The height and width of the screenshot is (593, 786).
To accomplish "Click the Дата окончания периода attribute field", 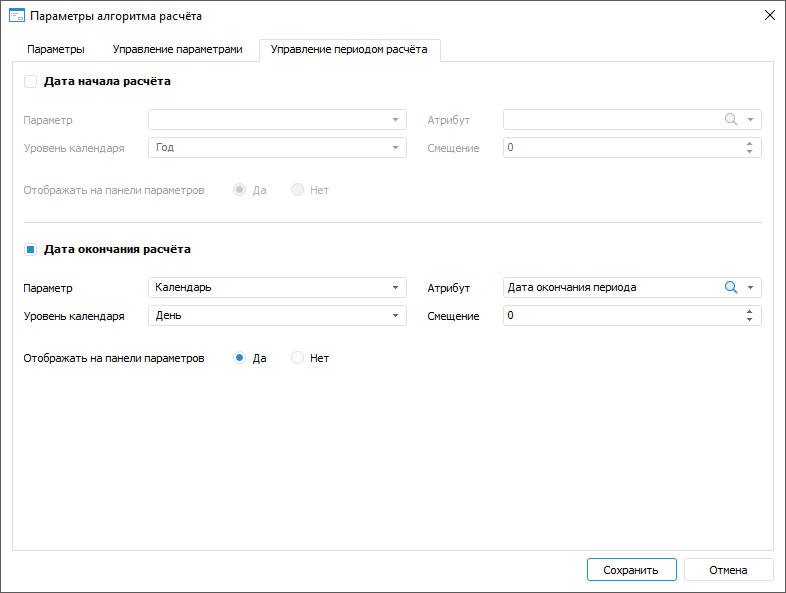I will point(610,287).
